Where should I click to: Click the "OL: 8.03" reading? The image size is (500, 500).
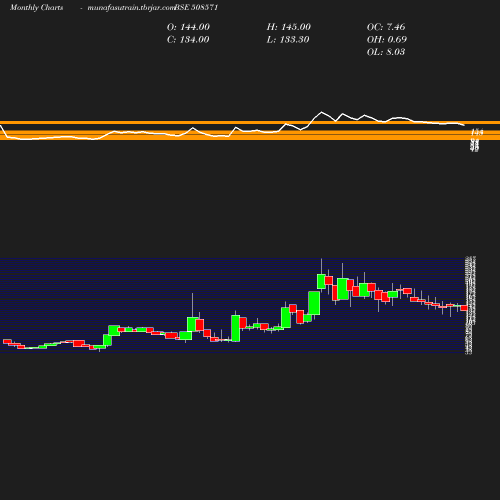coord(386,52)
